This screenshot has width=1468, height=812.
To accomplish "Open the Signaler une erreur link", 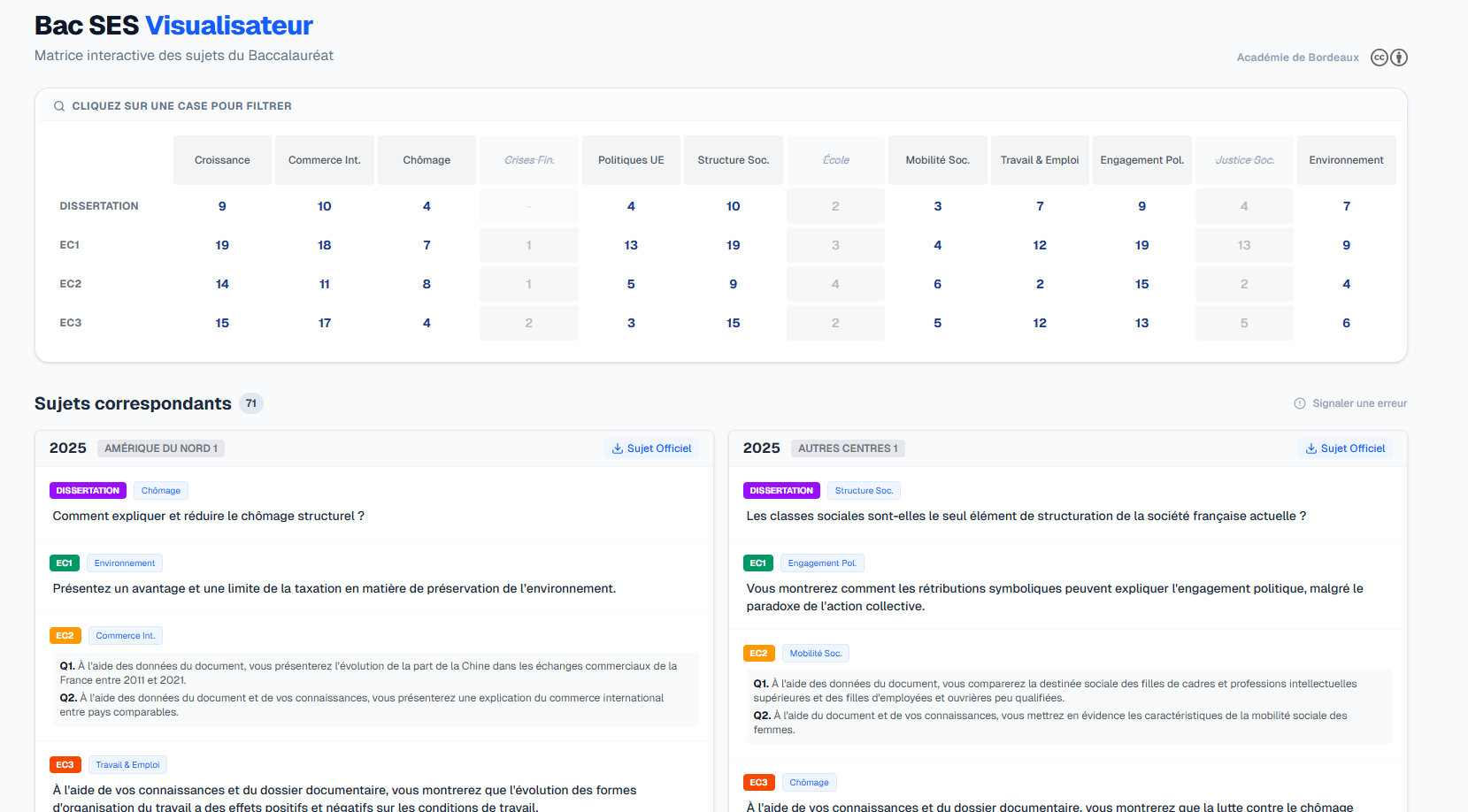I will pos(1359,403).
